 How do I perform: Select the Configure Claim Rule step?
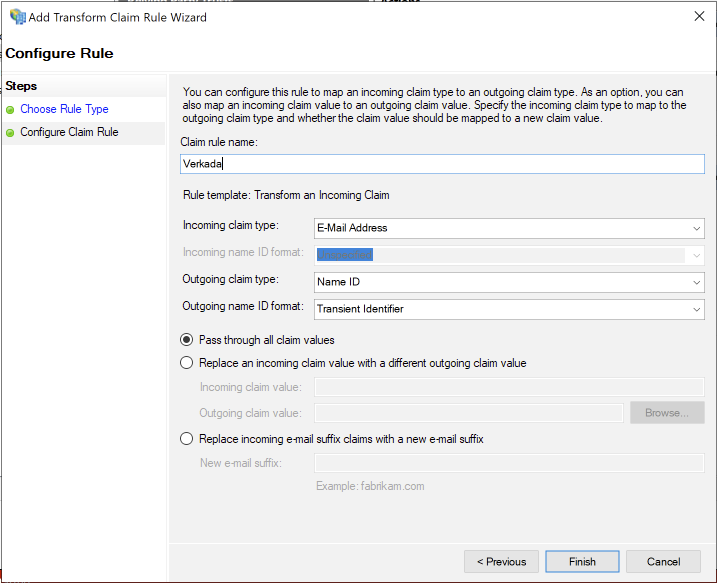coord(69,132)
